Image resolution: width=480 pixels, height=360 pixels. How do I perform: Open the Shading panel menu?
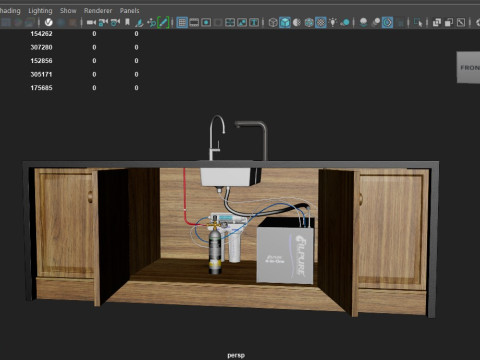(x=10, y=11)
